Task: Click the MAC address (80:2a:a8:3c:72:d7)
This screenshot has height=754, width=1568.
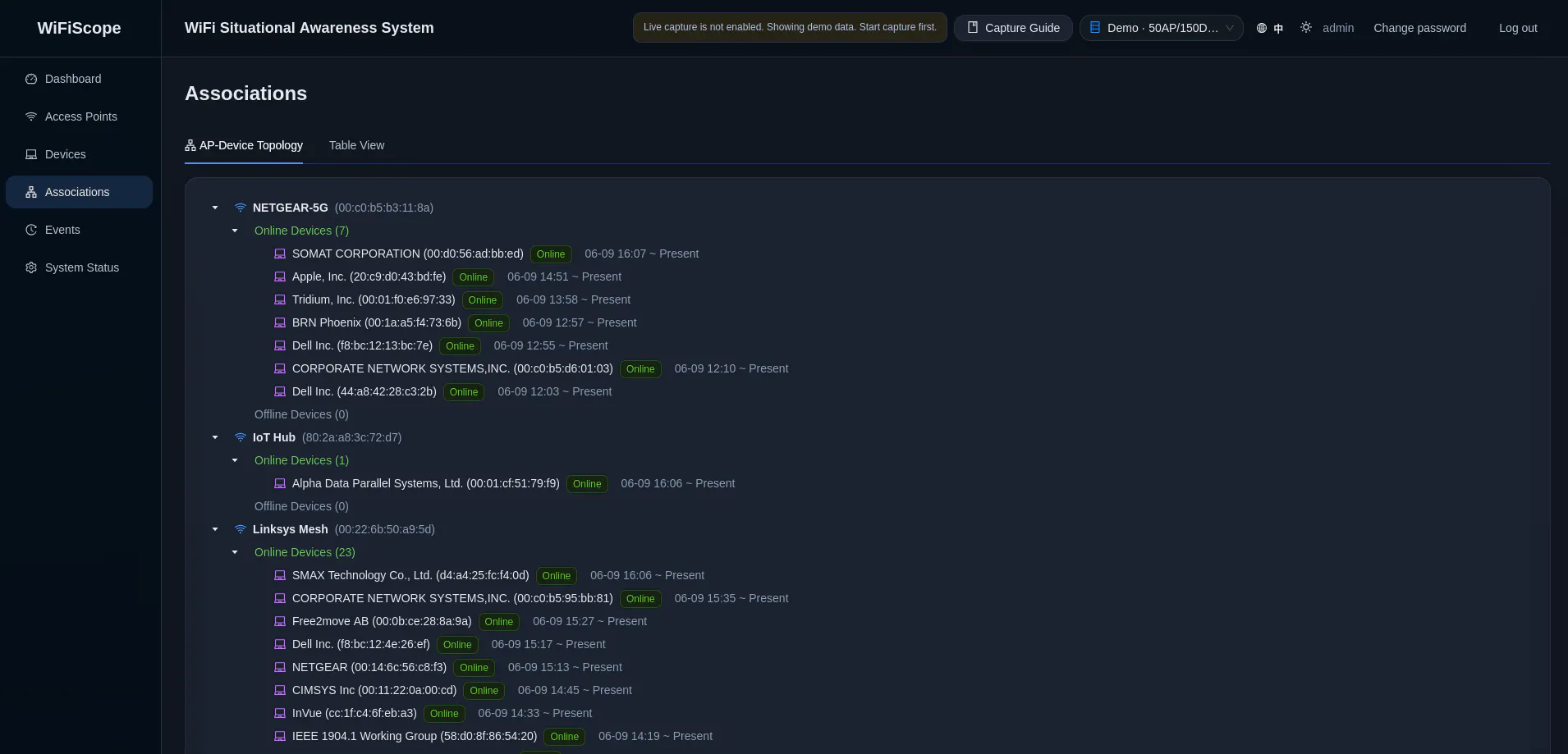Action: (x=352, y=437)
